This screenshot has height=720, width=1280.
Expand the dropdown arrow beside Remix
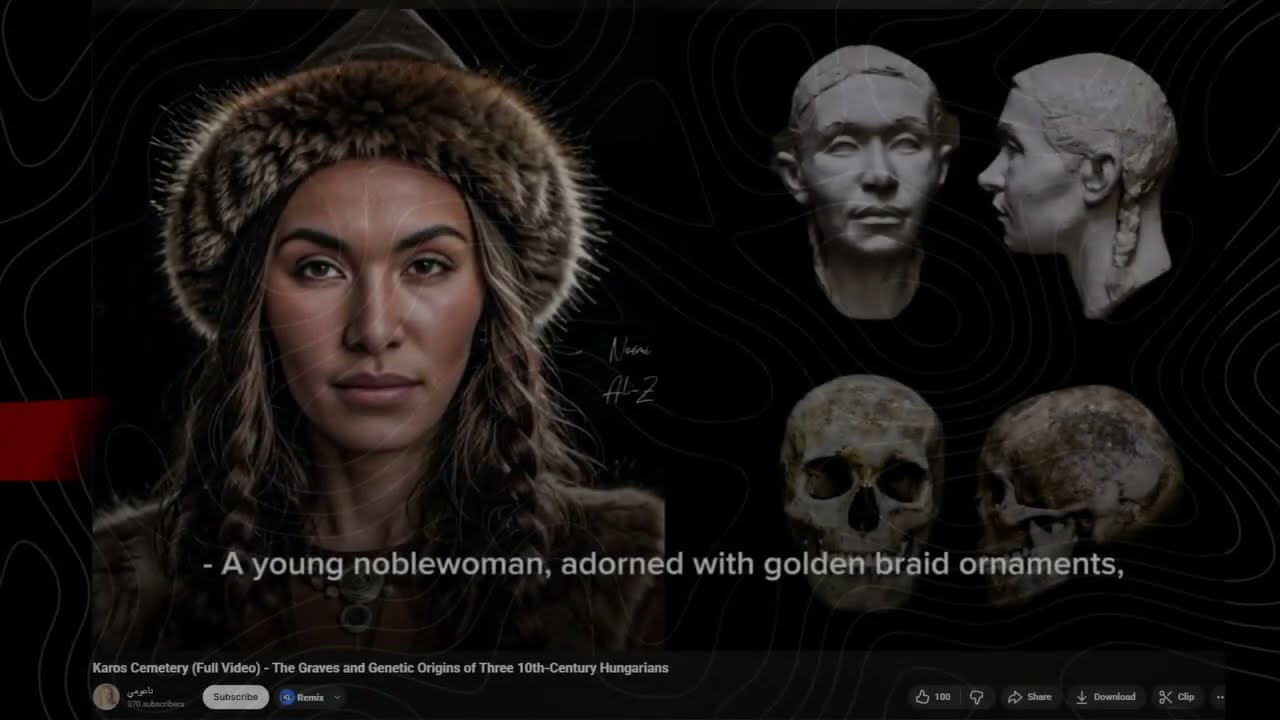(x=337, y=697)
